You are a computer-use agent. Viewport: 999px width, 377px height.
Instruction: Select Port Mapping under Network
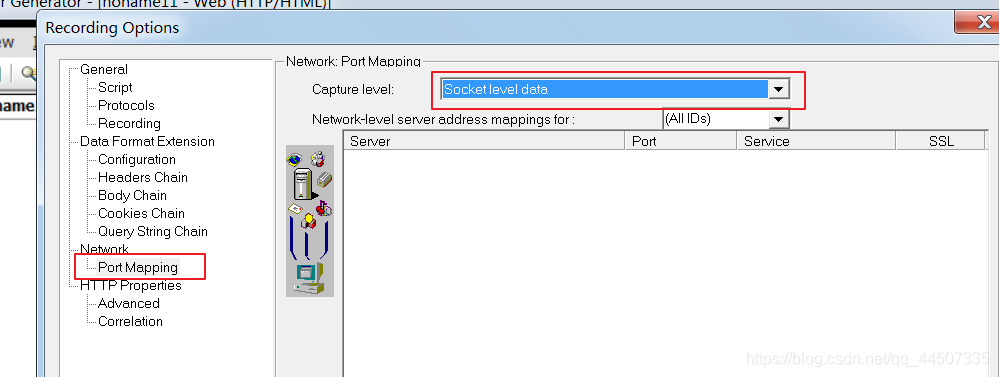pyautogui.click(x=138, y=267)
